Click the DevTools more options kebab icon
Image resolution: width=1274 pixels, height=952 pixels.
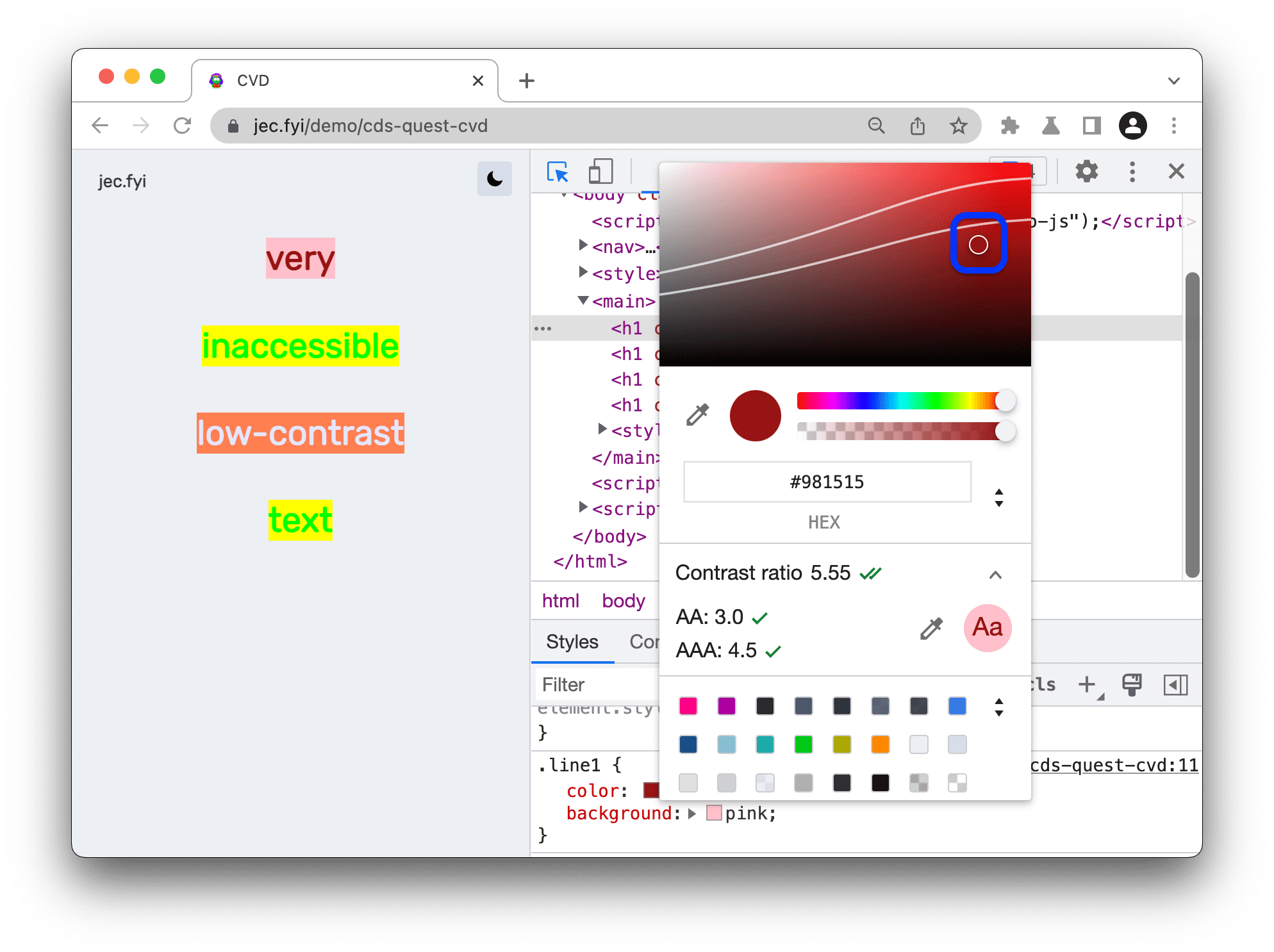[x=1130, y=172]
